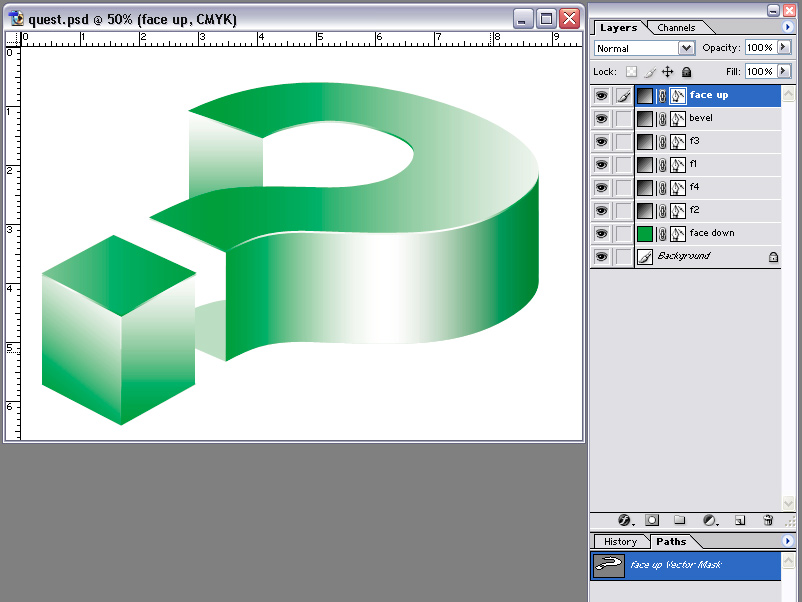
Task: Click the bevel layer vector mask thumbnail
Action: [678, 119]
